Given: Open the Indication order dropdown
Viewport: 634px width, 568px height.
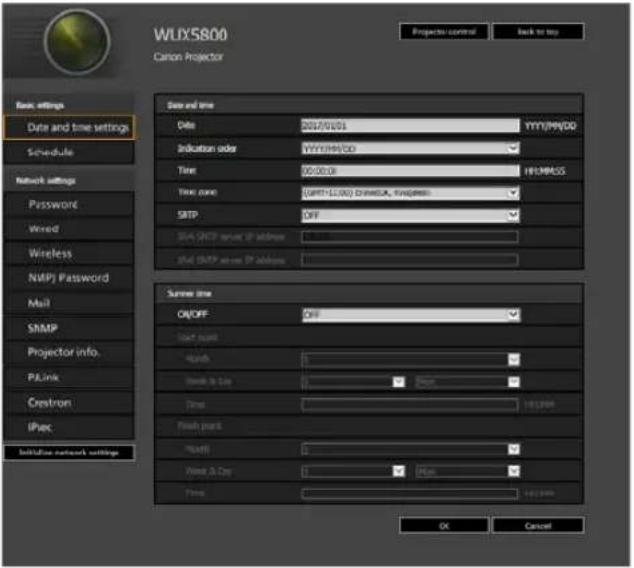Looking at the screenshot, I should pos(410,148).
